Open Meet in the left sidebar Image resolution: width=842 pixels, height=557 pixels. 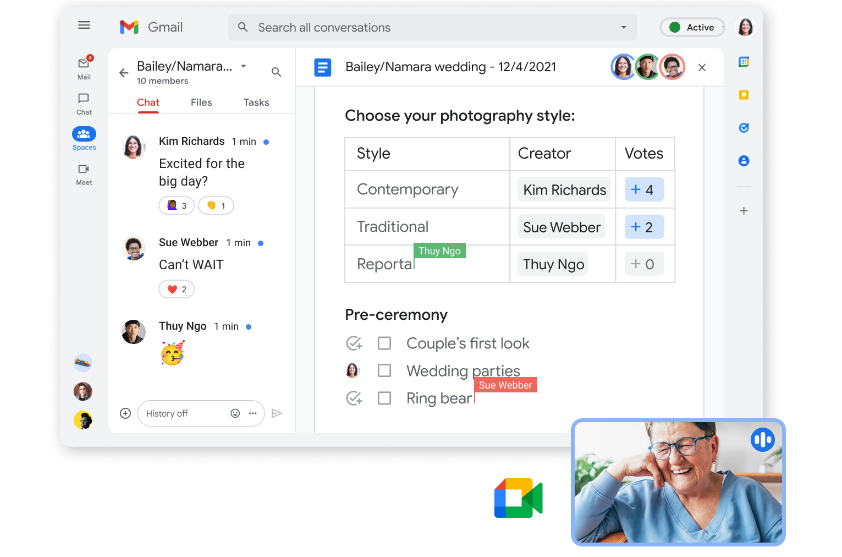pos(84,174)
